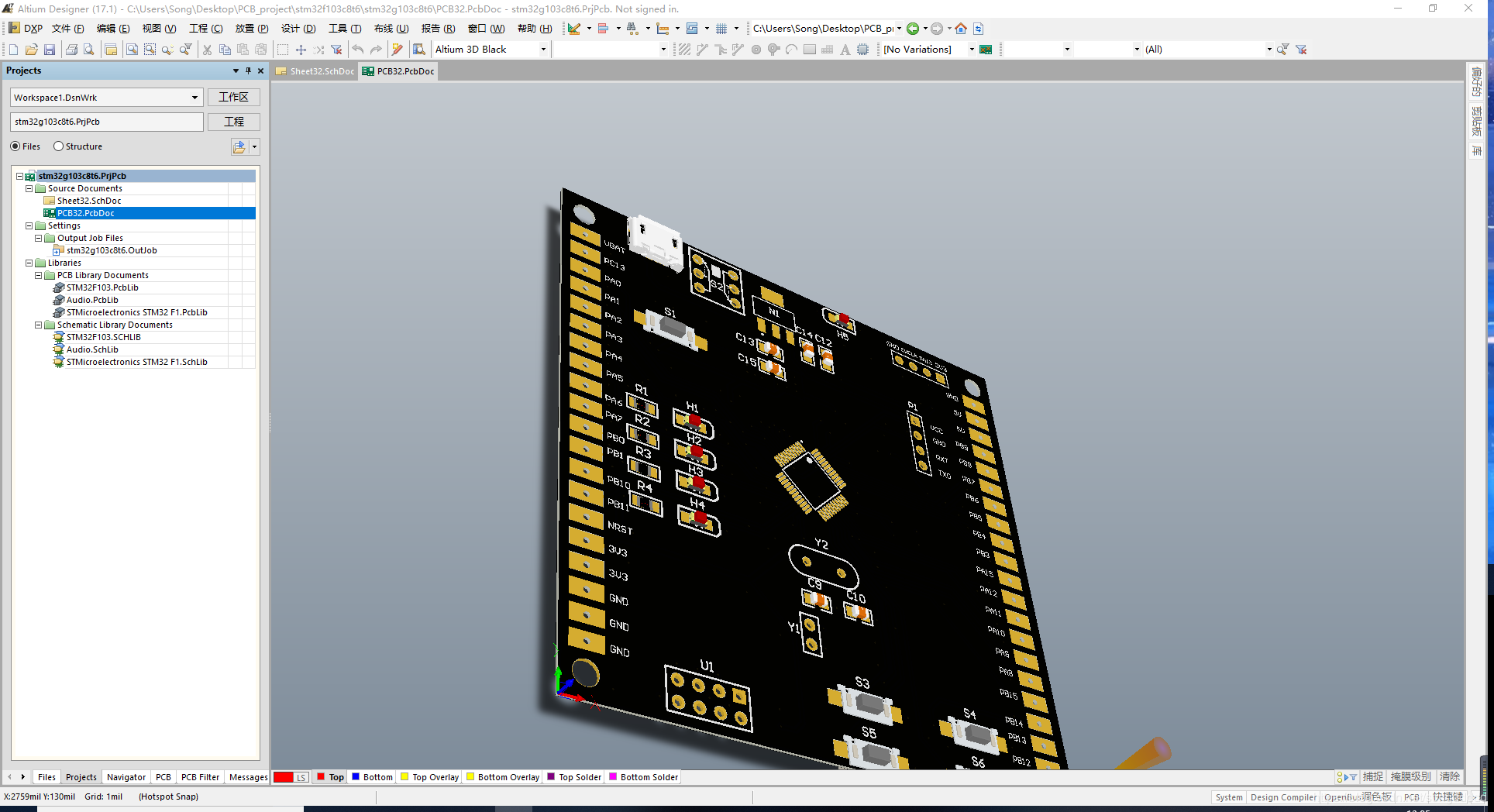Click the Home page icon
Screen dimensions: 1494x812
tap(961, 29)
